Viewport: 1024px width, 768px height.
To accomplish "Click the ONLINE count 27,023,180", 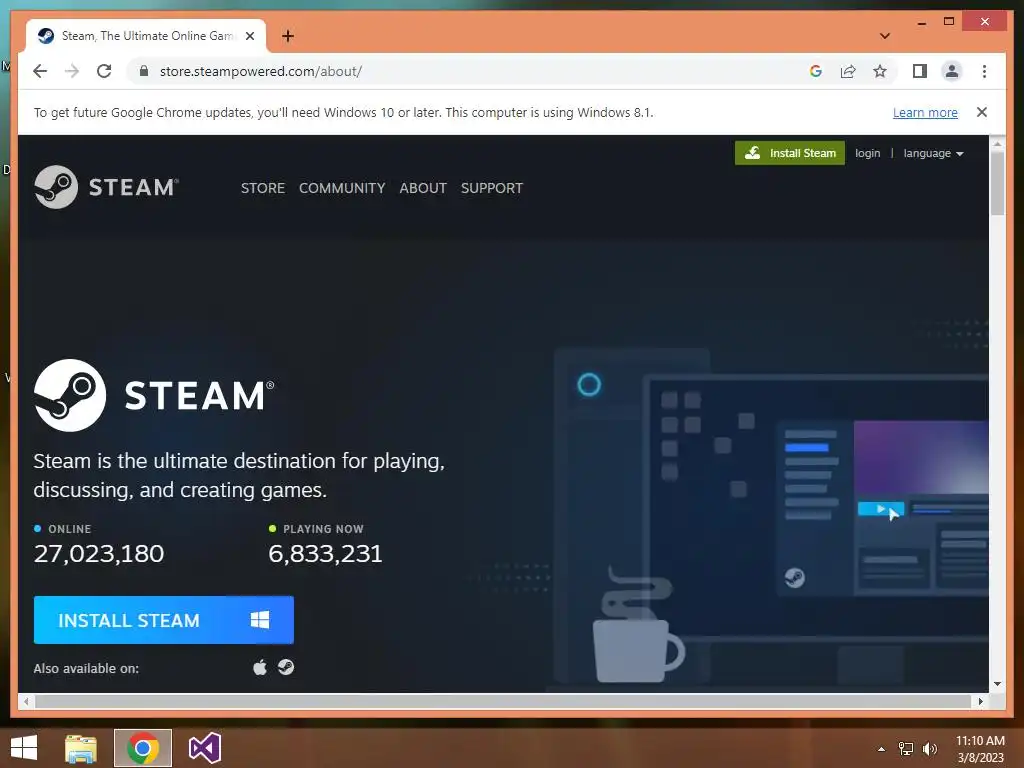I will pyautogui.click(x=99, y=554).
